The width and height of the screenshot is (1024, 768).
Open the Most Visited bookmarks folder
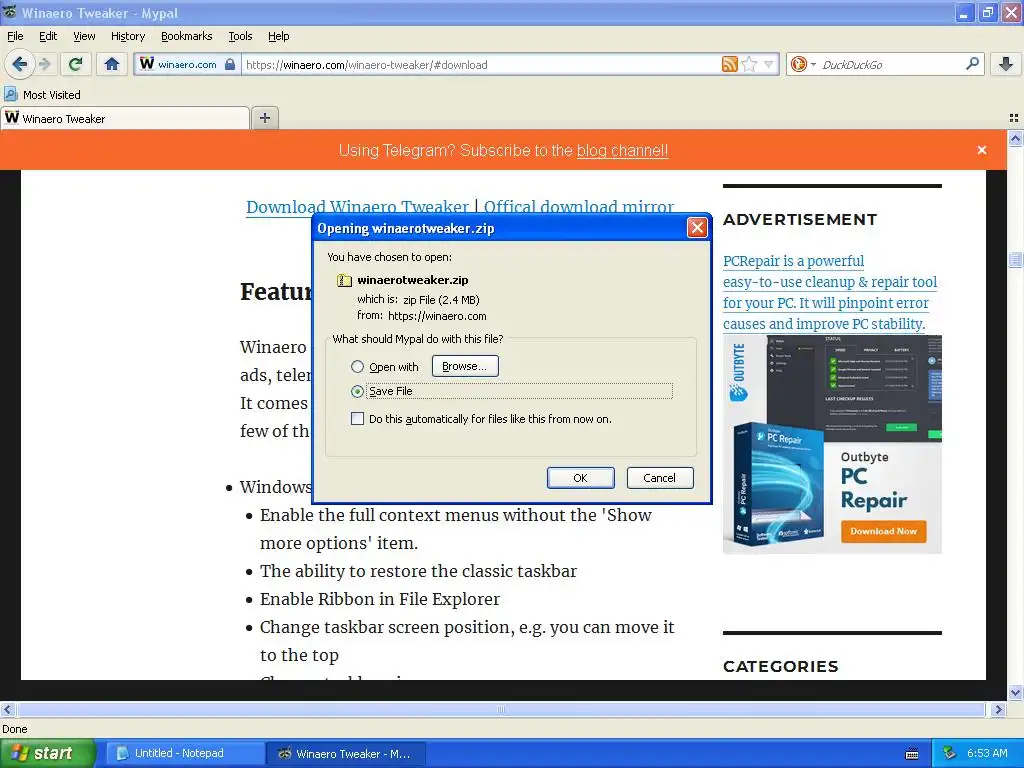click(42, 95)
